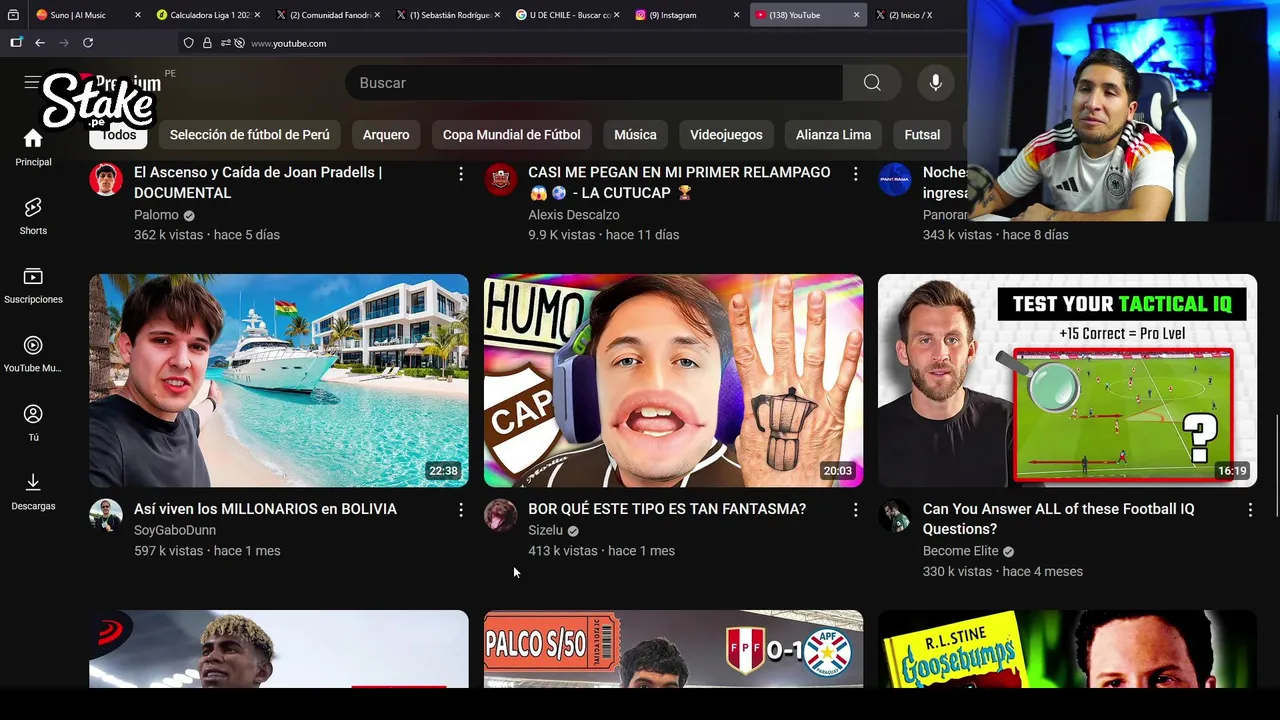Open title Así viven los MILLONARIOS en BOLIVIA
Viewport: 1280px width, 720px height.
click(x=265, y=509)
